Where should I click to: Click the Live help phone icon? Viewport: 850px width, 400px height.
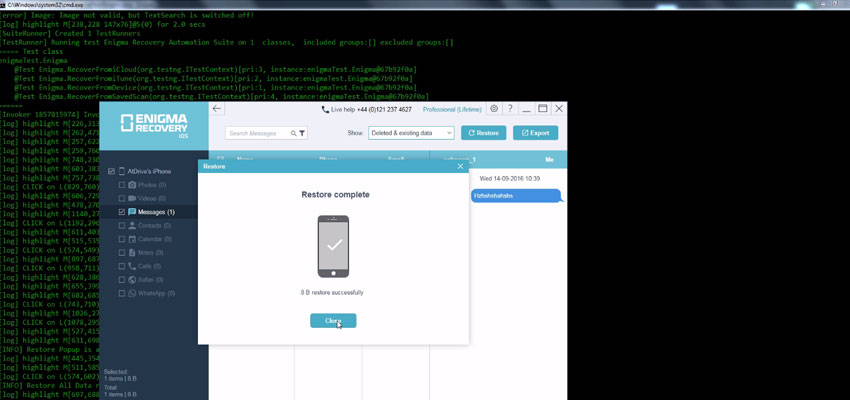pos(325,109)
